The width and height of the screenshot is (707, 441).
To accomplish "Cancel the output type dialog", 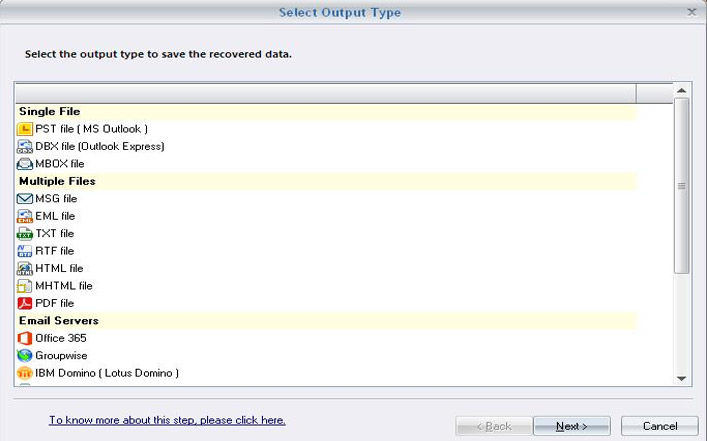I will point(660,426).
